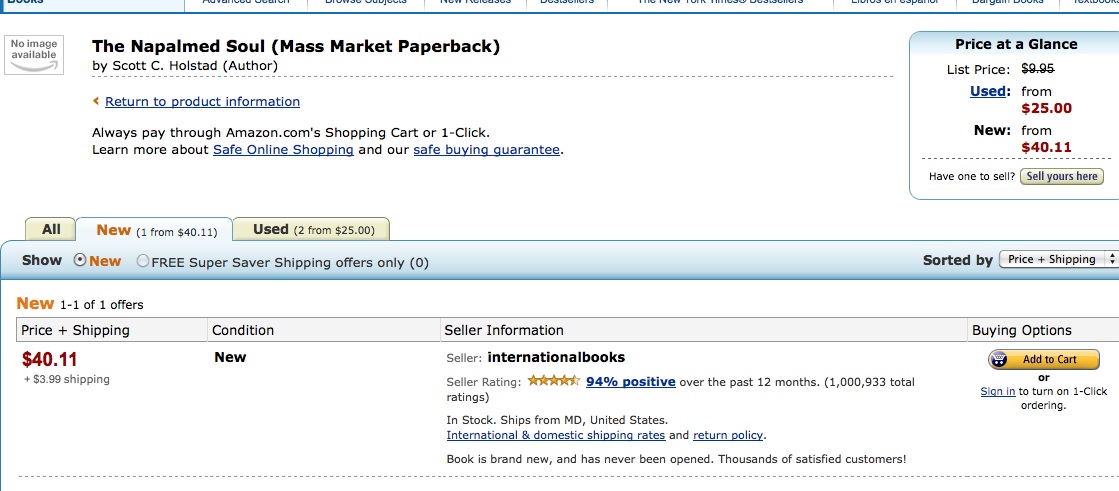
Task: Click the No image available placeholder
Action: (x=34, y=55)
